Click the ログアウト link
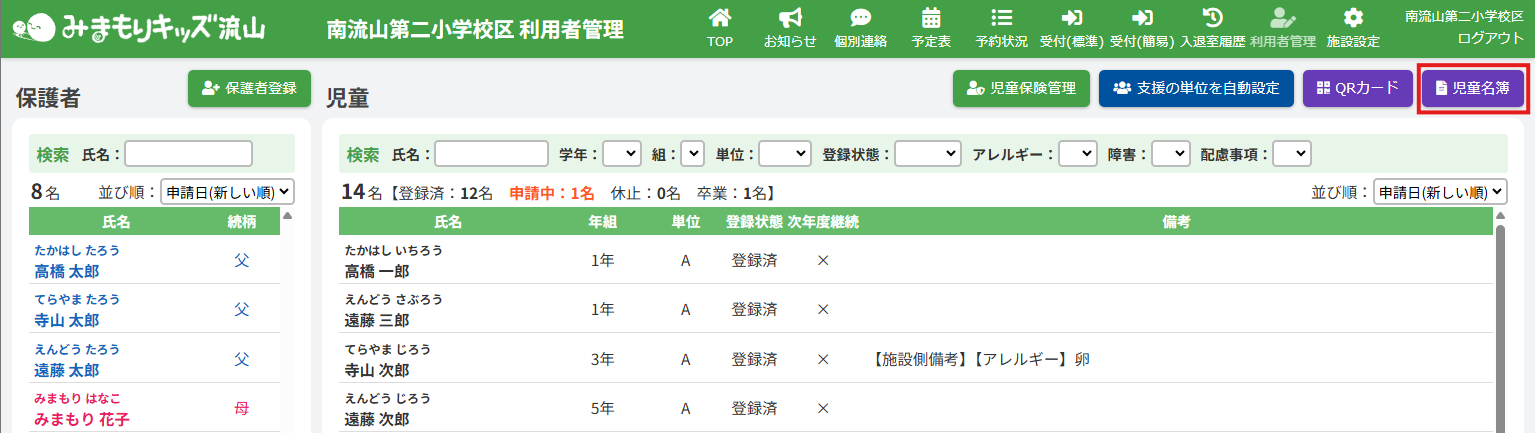The image size is (1535, 433). tap(1490, 37)
